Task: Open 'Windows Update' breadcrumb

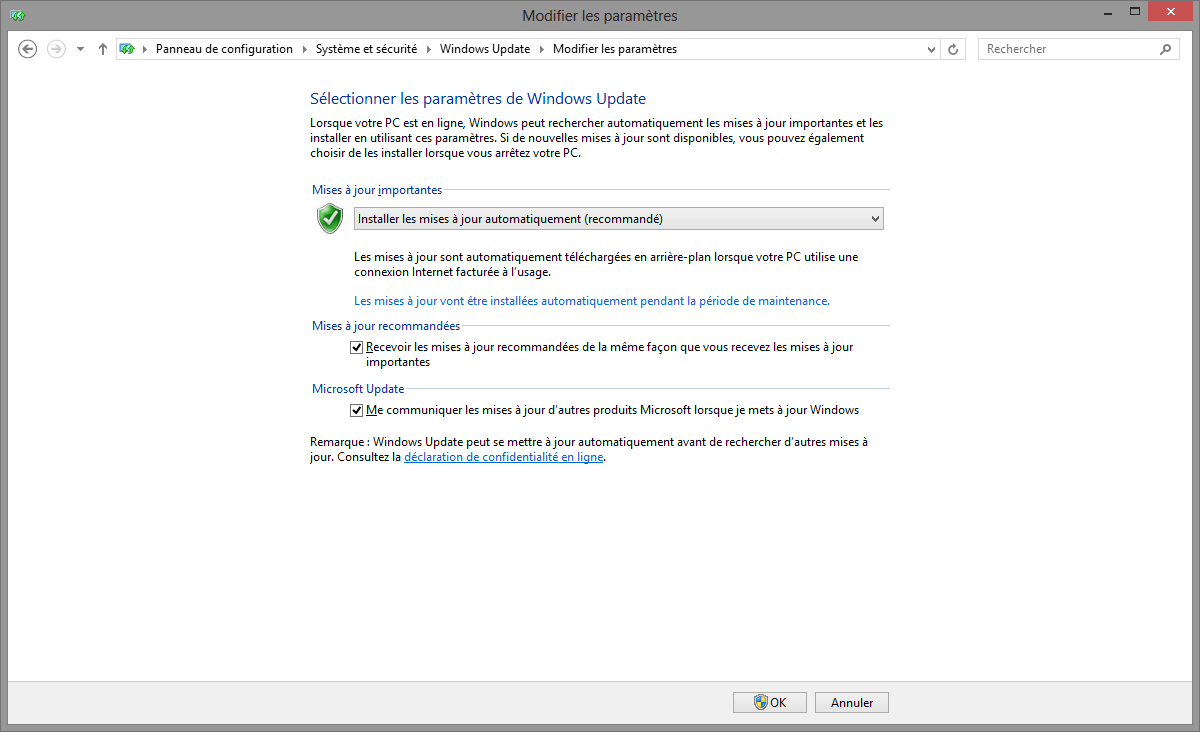Action: pyautogui.click(x=484, y=49)
